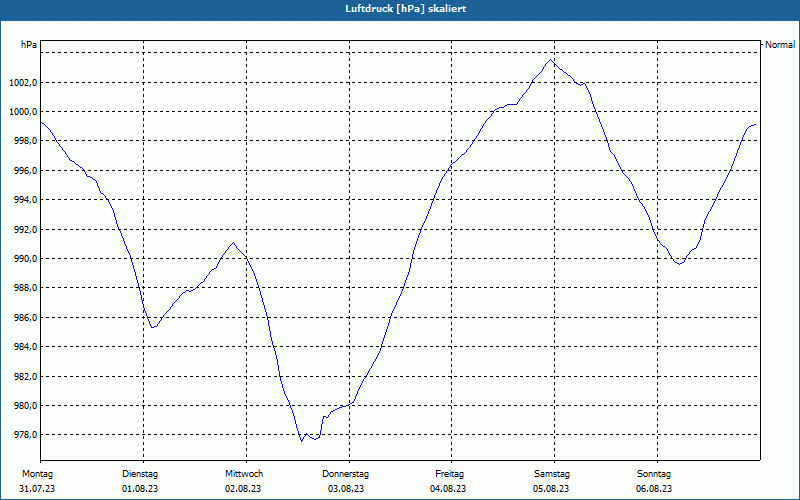Click the pressure curve's lowest point below 978
Viewport: 800px width, 500px height.
point(302,441)
